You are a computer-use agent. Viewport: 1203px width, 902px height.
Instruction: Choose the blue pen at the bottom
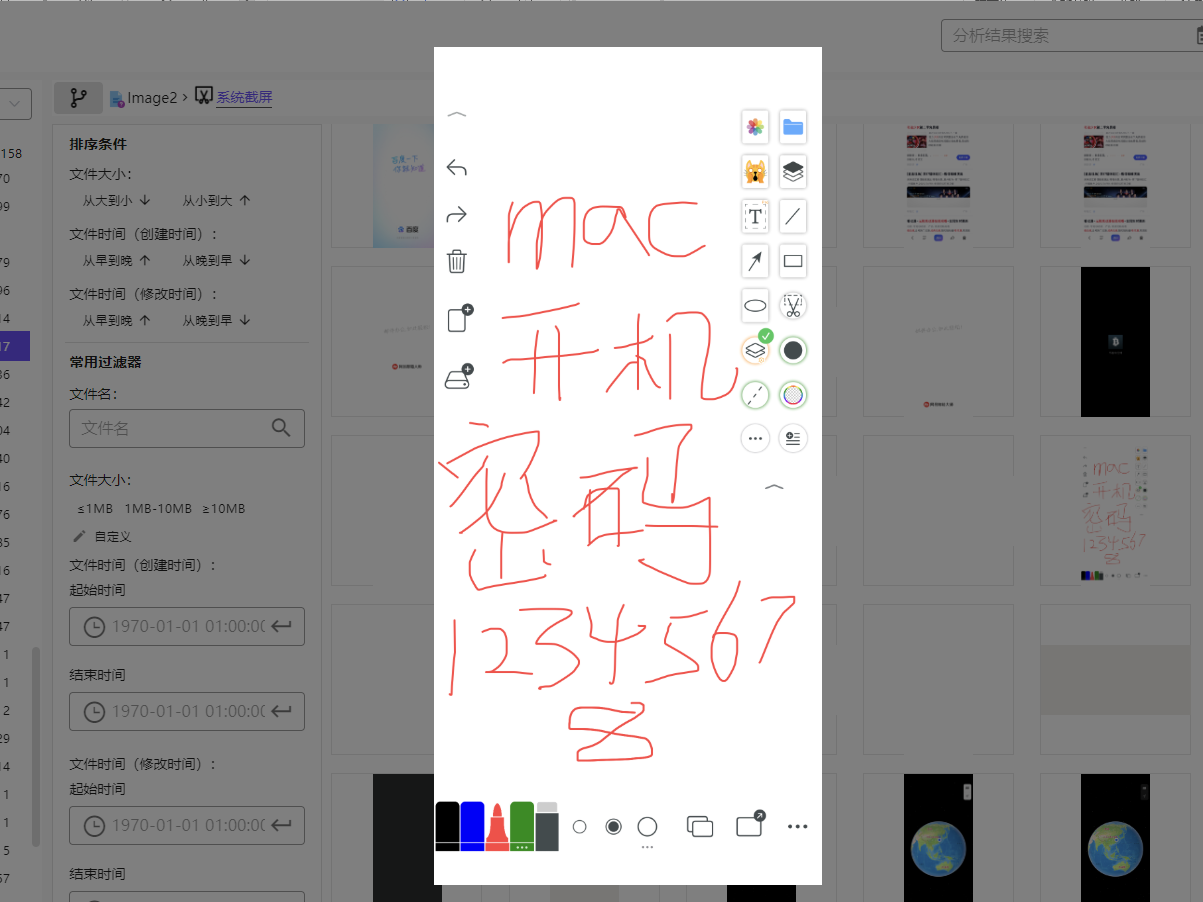[x=472, y=826]
